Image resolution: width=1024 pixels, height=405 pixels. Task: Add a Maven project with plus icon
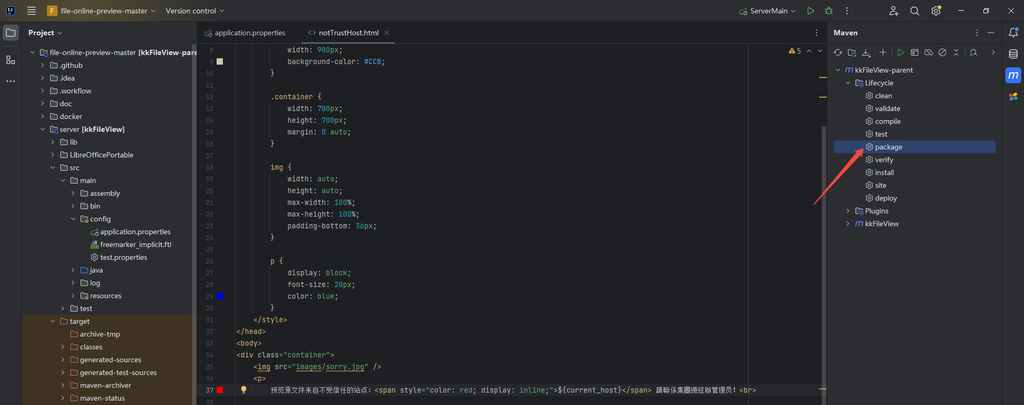pyautogui.click(x=883, y=52)
